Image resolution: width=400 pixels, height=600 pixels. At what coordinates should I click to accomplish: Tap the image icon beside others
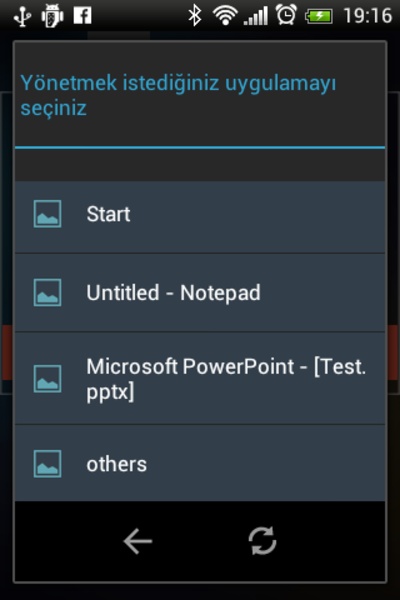click(47, 464)
